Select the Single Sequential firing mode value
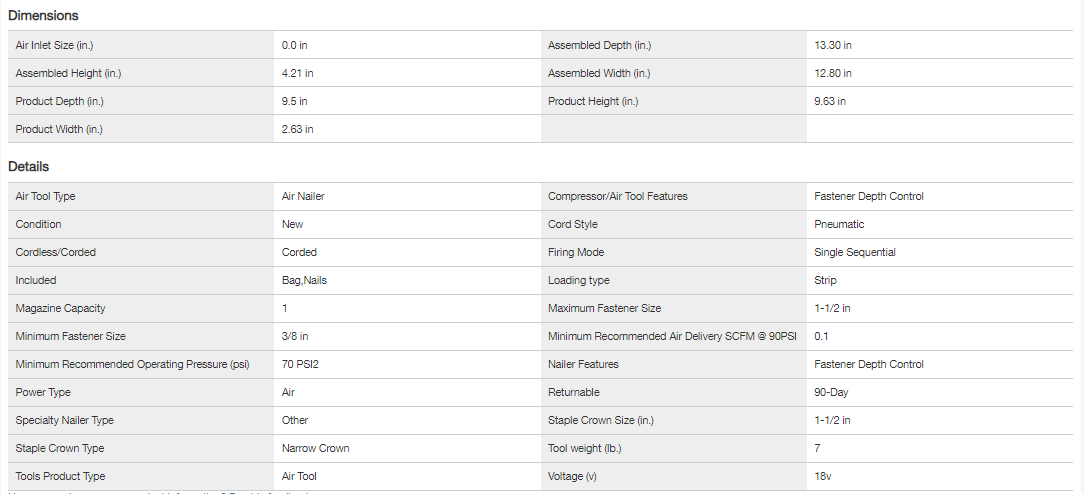1084x494 pixels. 855,252
